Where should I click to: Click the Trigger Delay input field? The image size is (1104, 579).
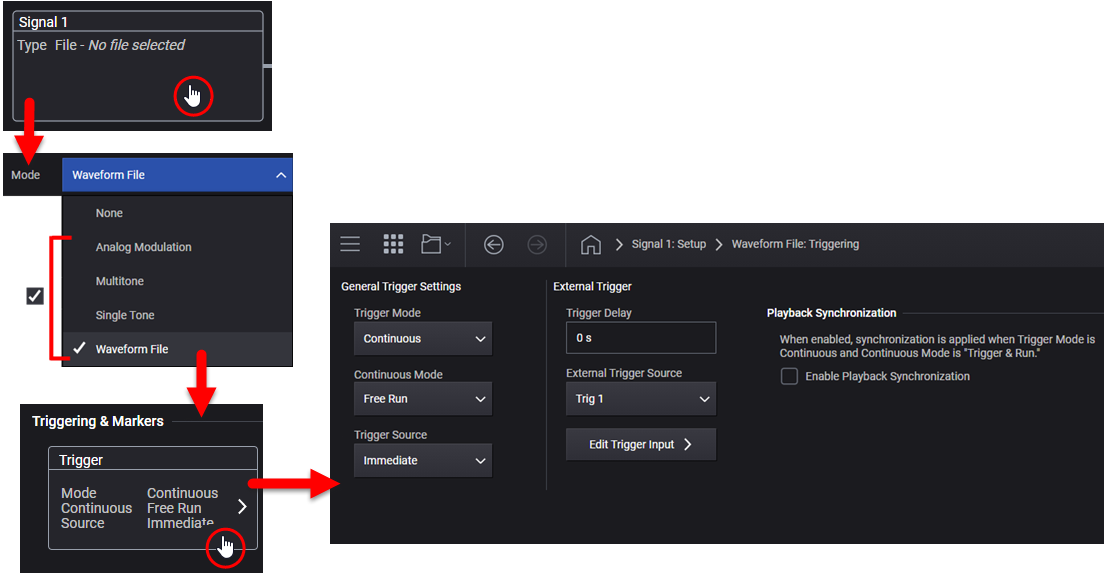click(640, 338)
